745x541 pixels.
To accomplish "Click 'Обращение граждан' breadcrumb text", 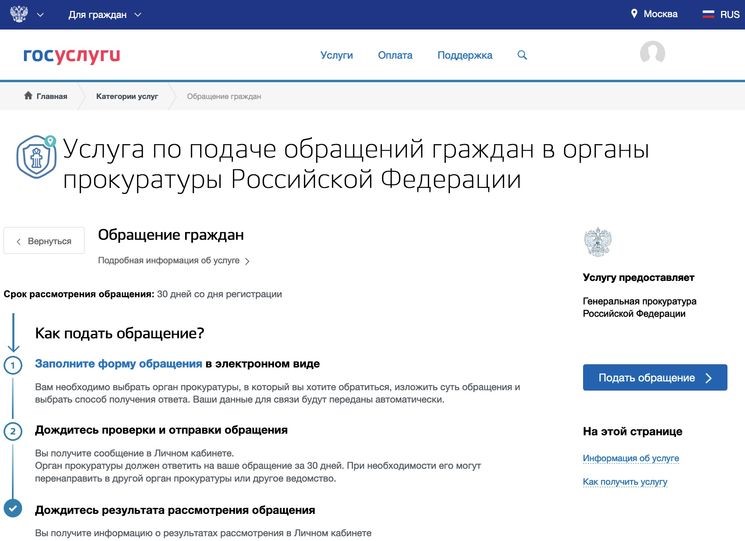I will tap(224, 96).
